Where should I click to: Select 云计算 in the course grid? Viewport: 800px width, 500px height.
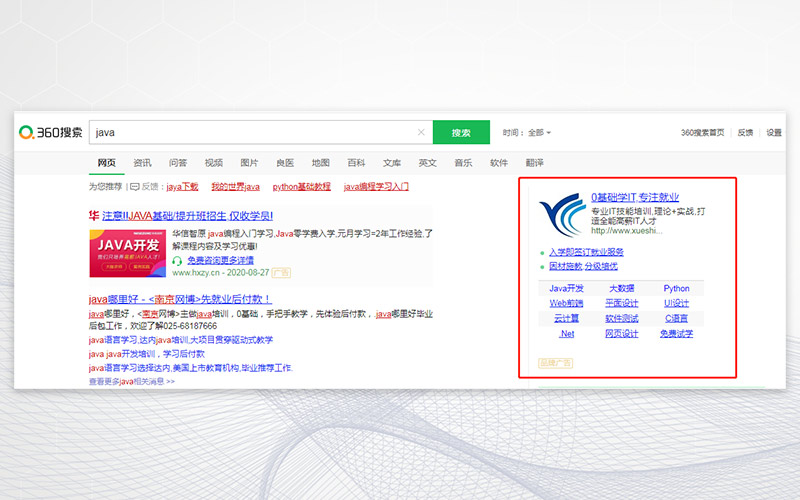click(x=566, y=318)
